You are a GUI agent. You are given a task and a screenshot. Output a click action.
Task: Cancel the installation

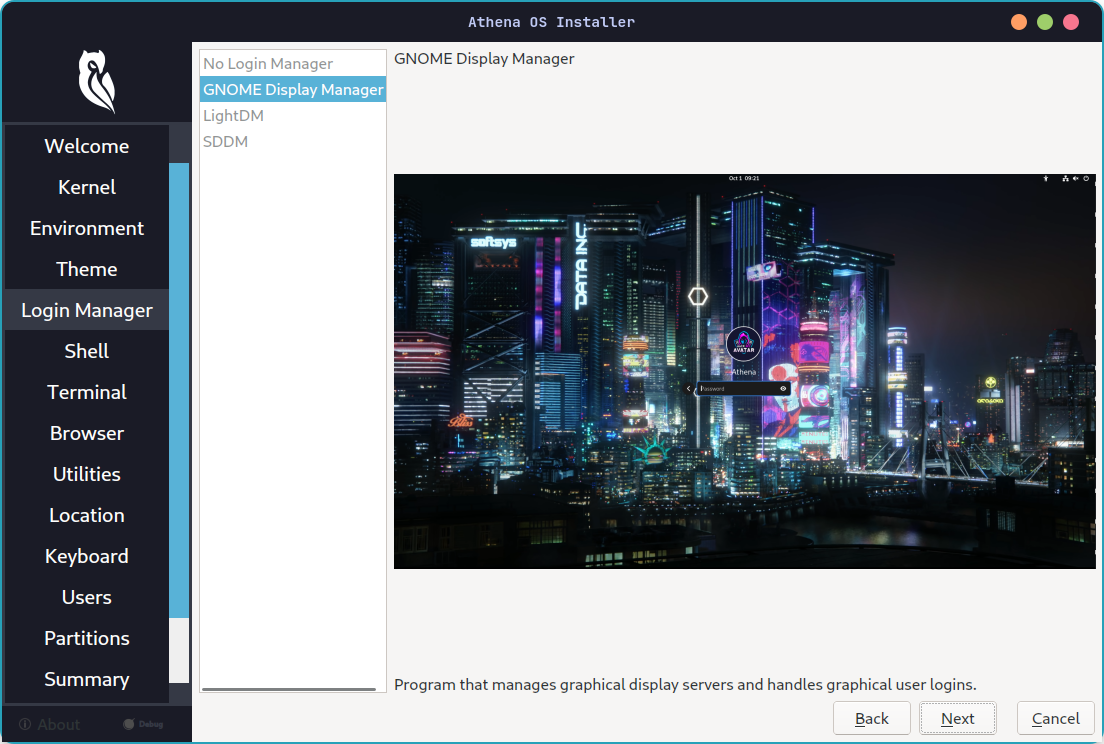[x=1055, y=718]
